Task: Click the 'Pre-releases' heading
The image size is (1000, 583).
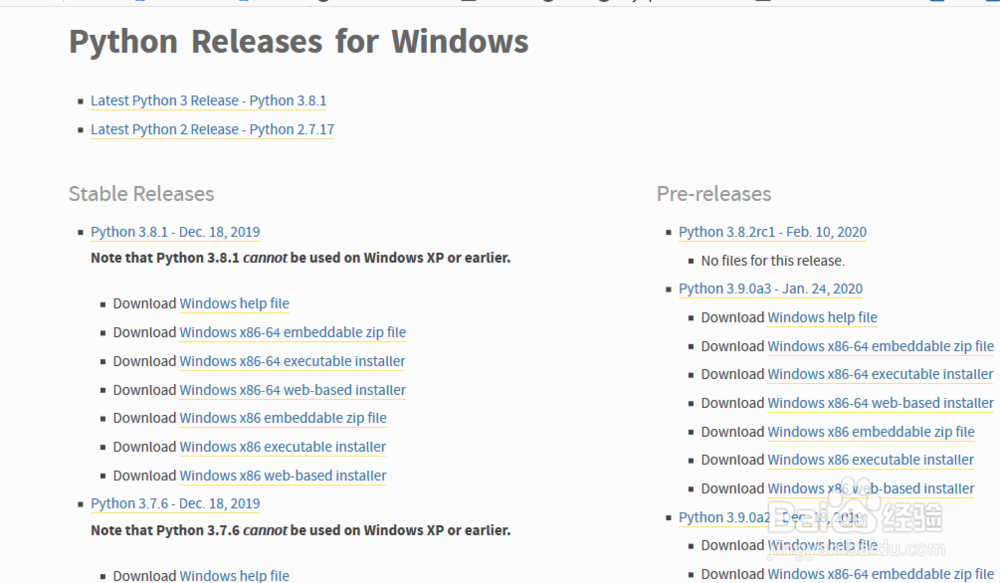Action: (x=714, y=194)
